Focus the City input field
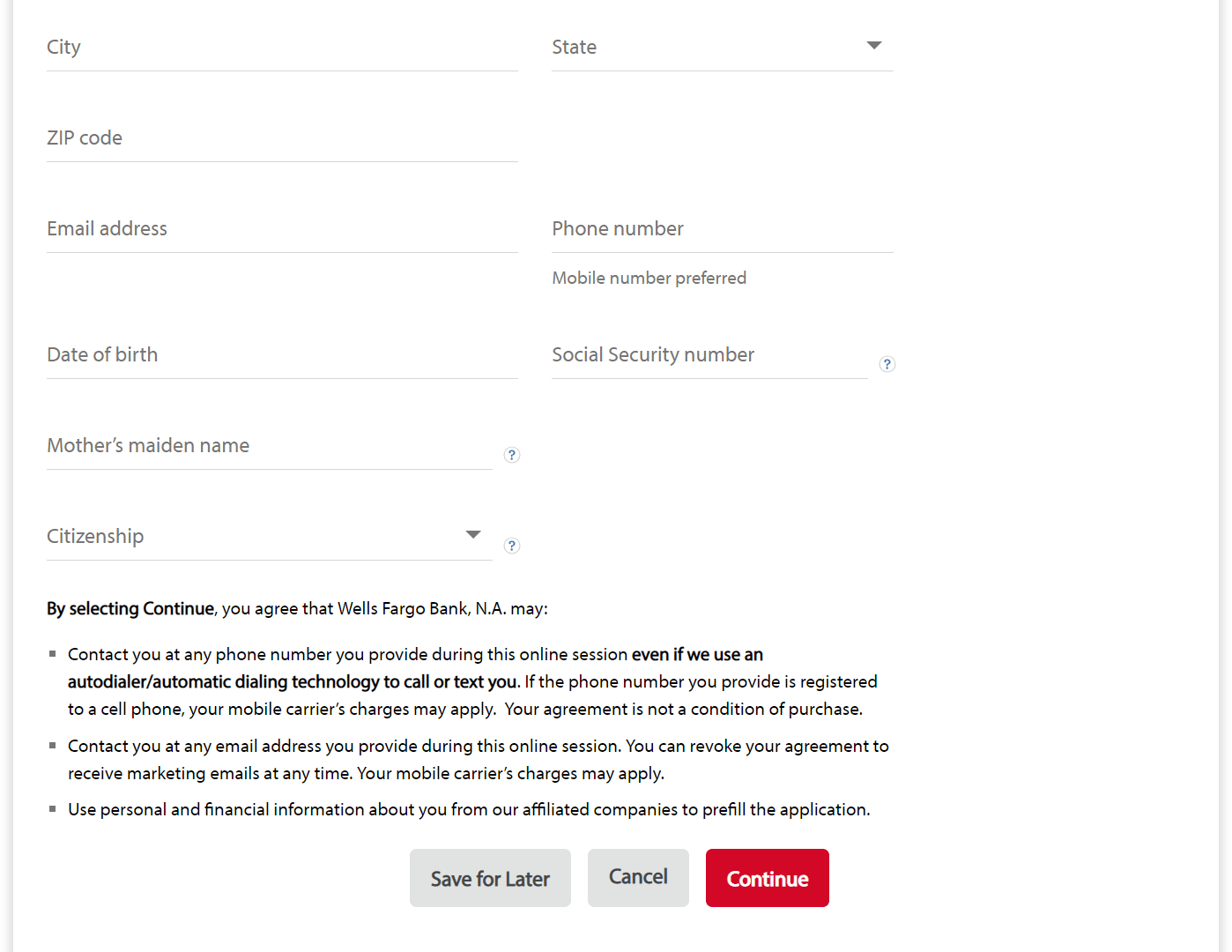The height and width of the screenshot is (952, 1232). (x=282, y=48)
